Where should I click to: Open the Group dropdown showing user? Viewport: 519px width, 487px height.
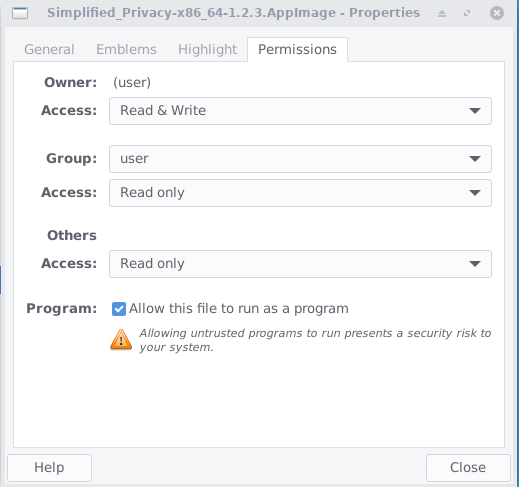coord(300,159)
